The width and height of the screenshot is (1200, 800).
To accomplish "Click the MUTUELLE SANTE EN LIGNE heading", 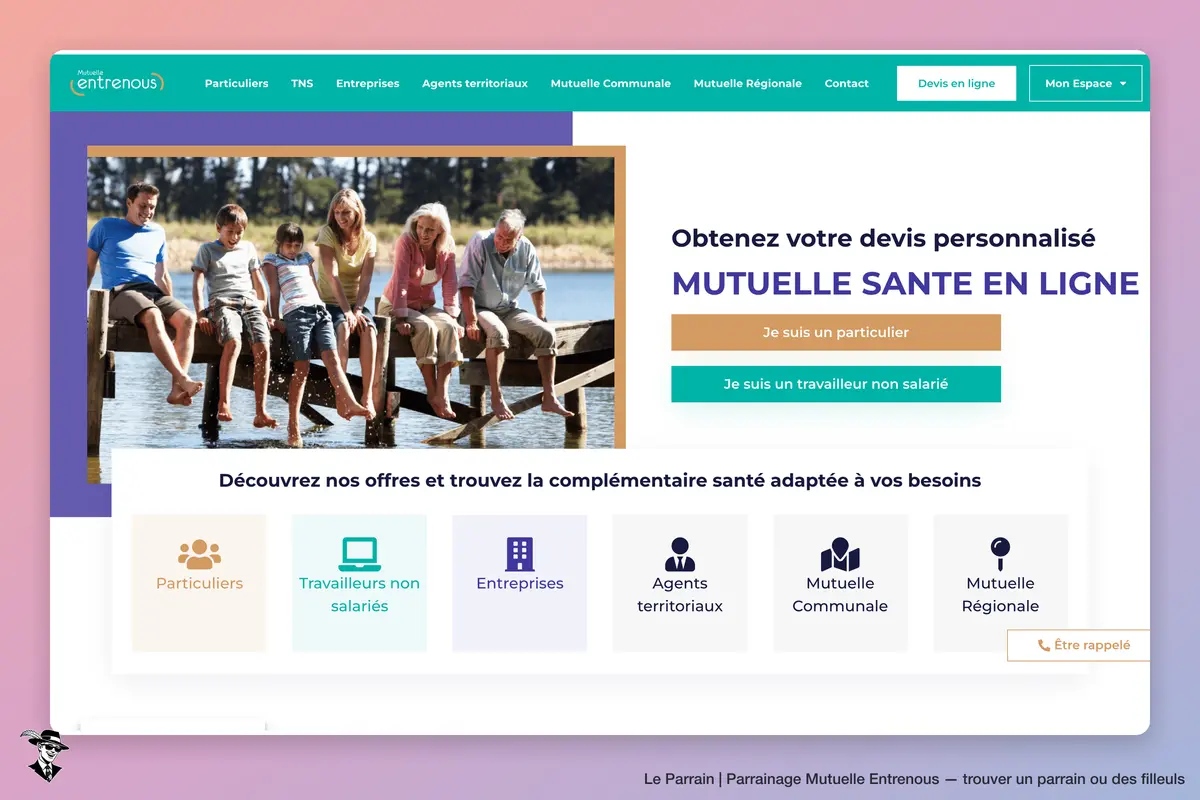I will (905, 283).
